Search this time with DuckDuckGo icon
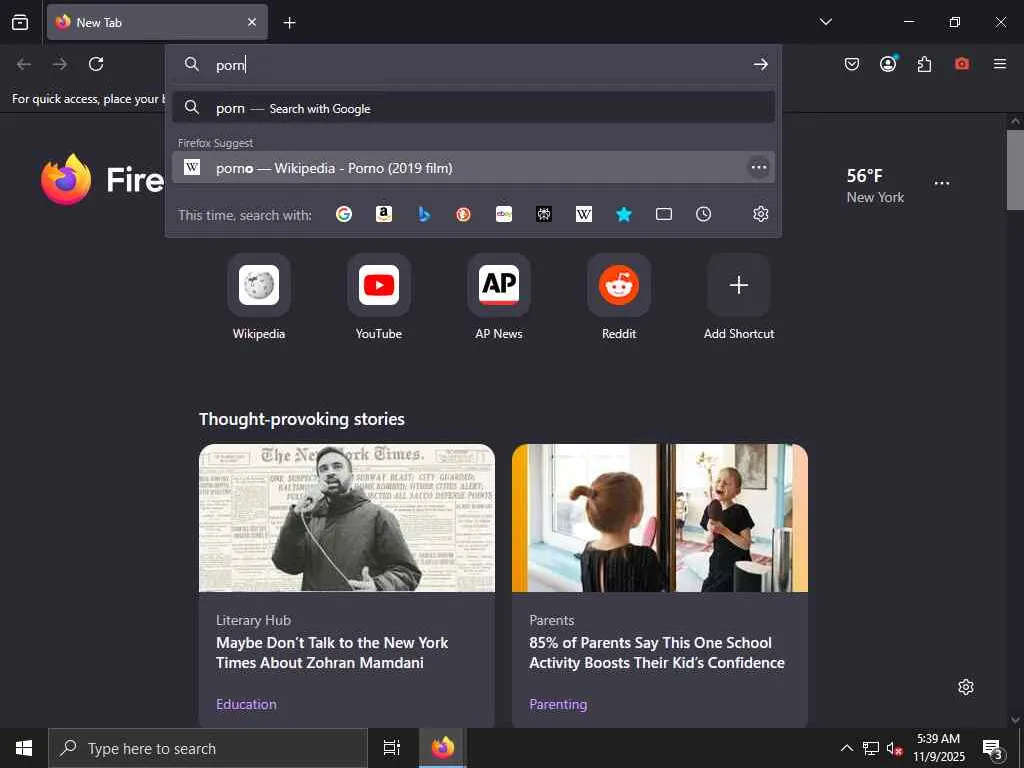The image size is (1024, 768). 464,214
